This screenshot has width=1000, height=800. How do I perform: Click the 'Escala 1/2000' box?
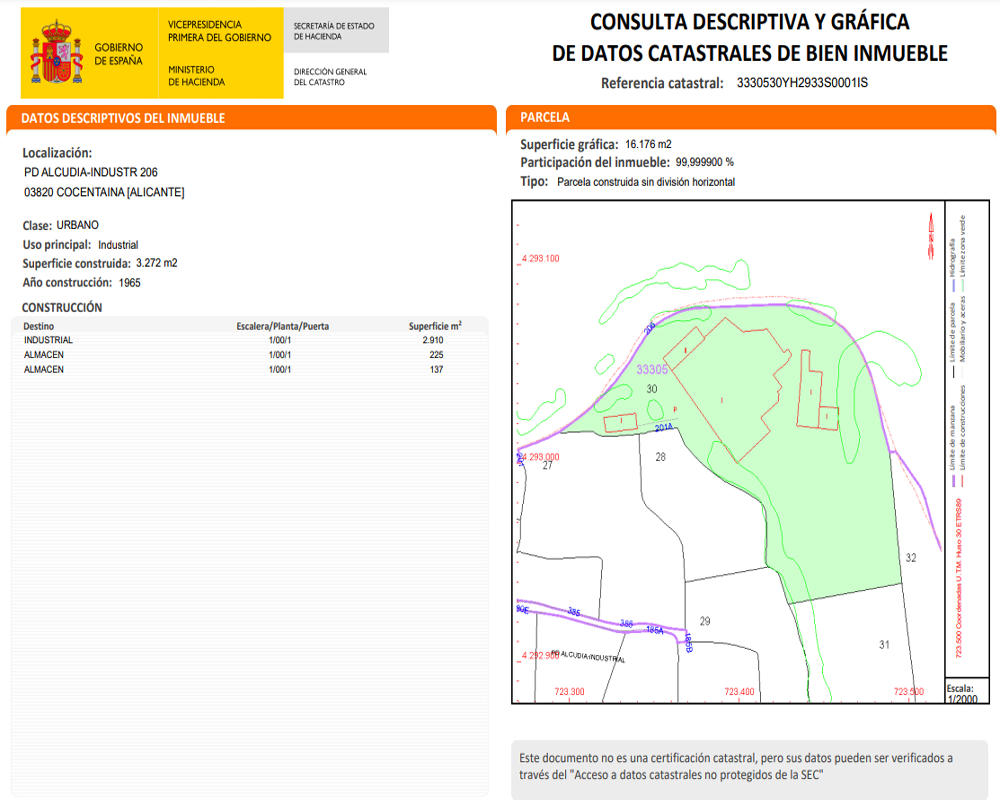961,693
